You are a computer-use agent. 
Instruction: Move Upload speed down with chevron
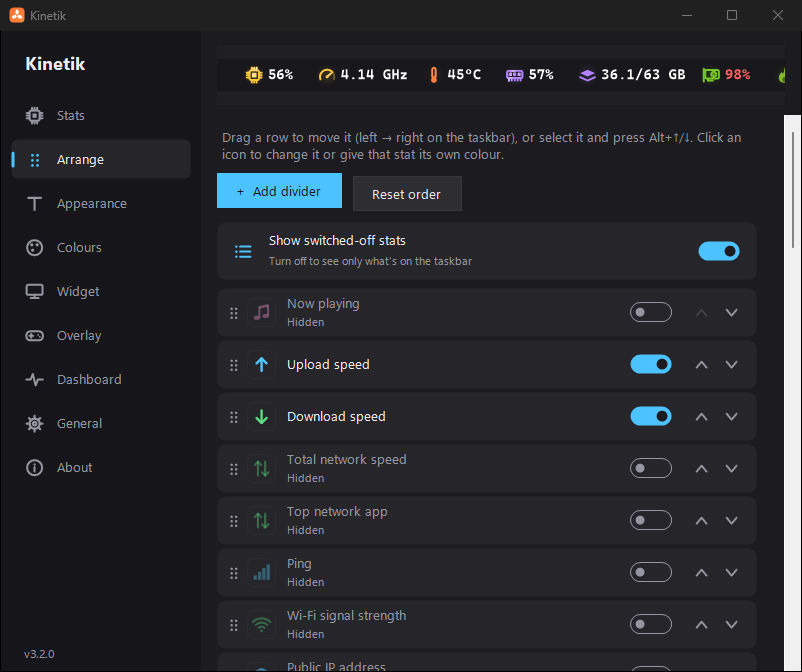point(731,365)
